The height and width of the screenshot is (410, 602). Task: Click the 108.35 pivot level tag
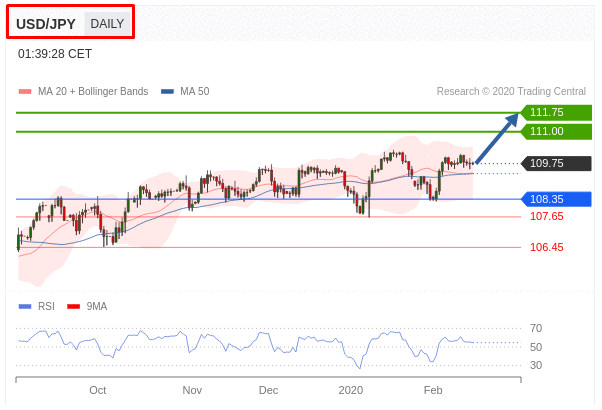556,199
